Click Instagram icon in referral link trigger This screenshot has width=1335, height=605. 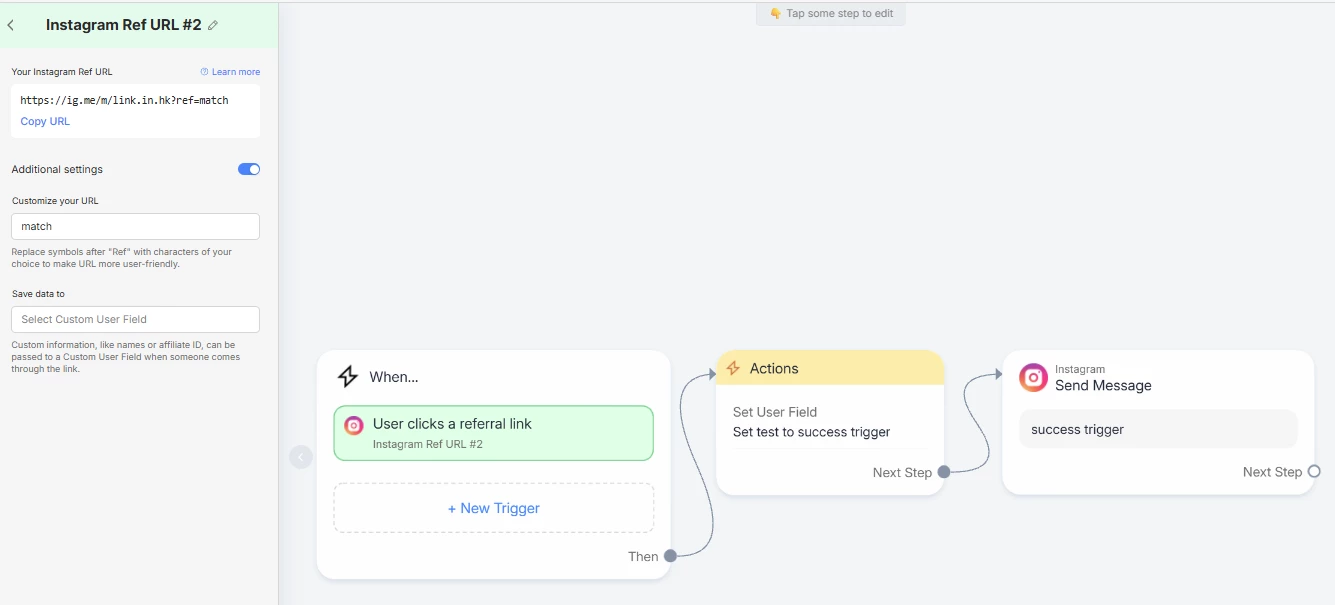coord(353,425)
